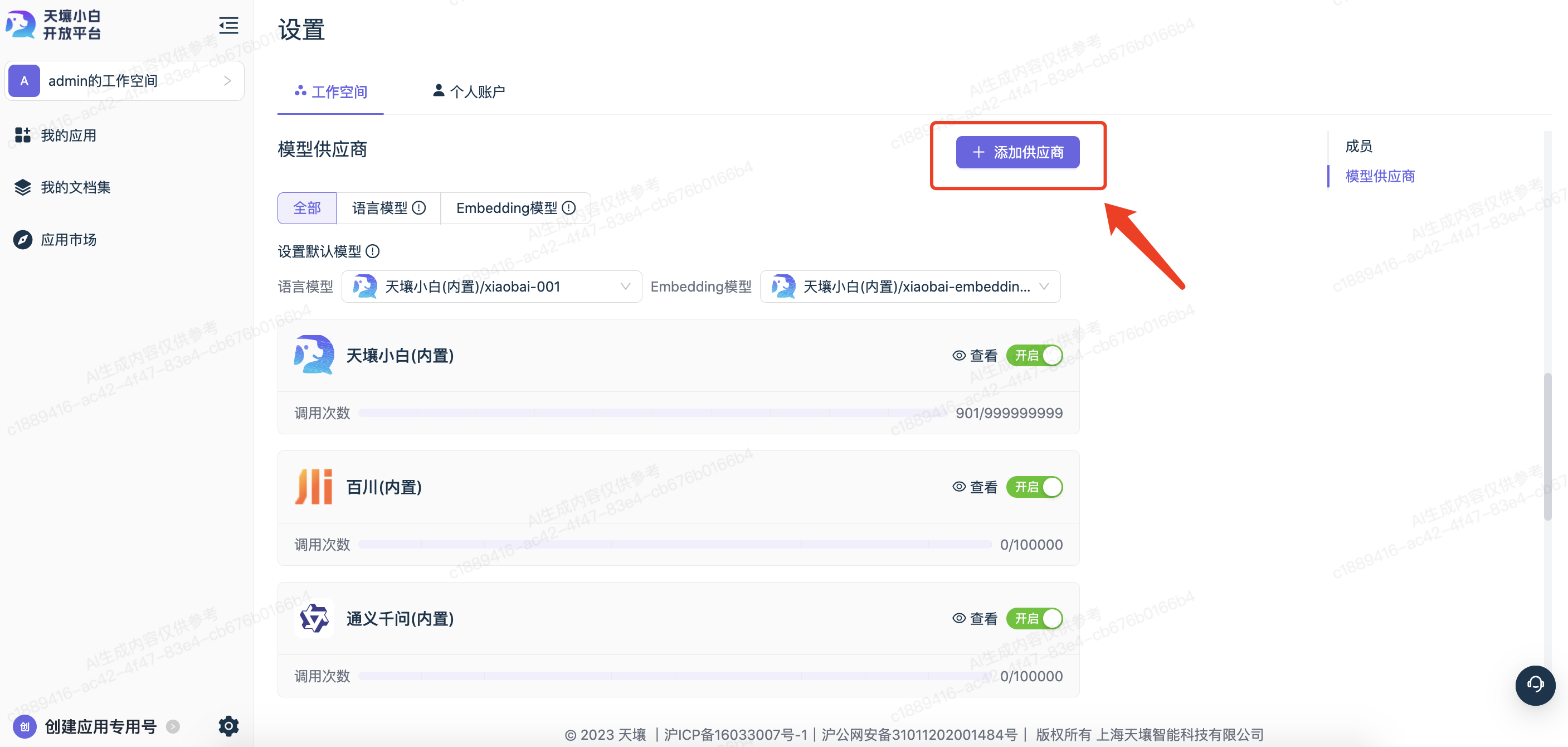Click 天壤小白(内置) provider logo
Screen dimensions: 1568x747
[314, 355]
